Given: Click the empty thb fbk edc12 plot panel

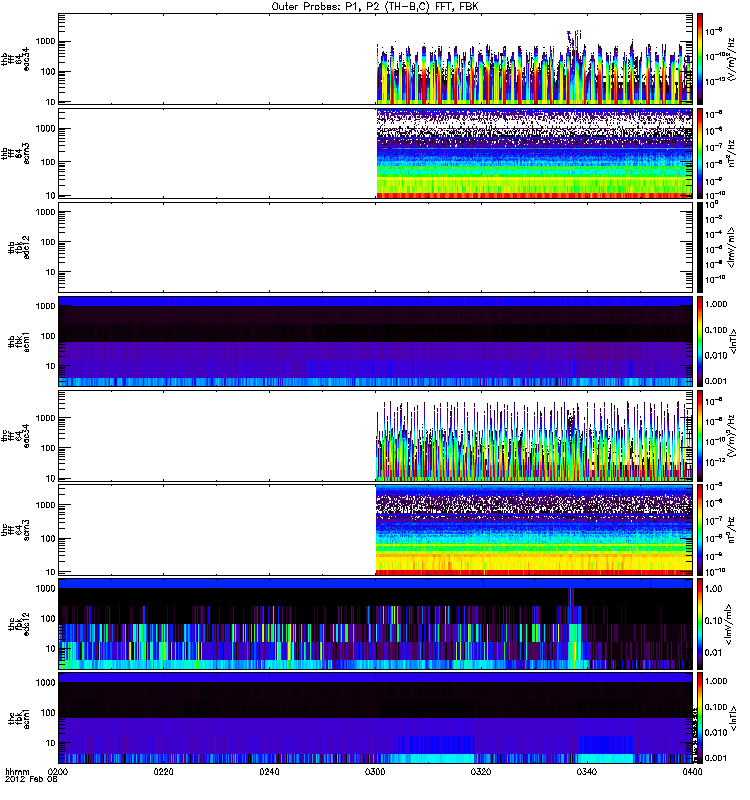Looking at the screenshot, I should point(375,247).
